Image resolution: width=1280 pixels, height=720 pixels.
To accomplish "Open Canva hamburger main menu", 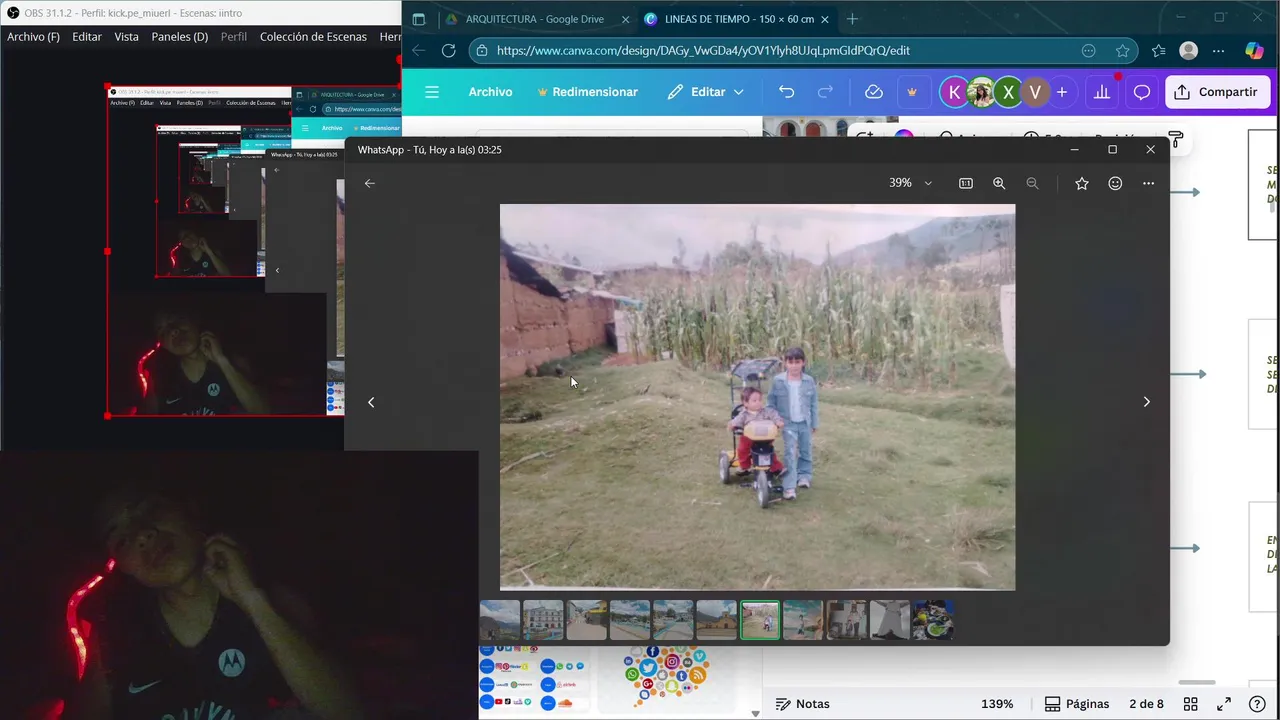I will 432,92.
